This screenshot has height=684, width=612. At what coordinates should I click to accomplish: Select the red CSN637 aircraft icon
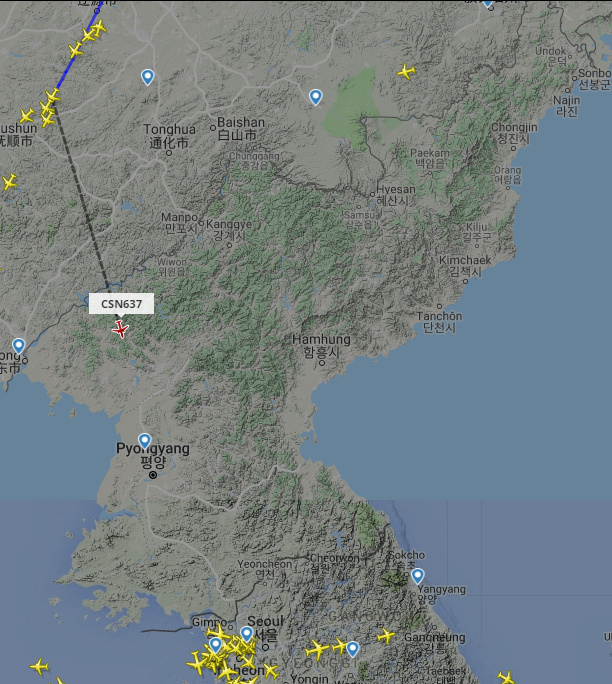click(x=120, y=329)
